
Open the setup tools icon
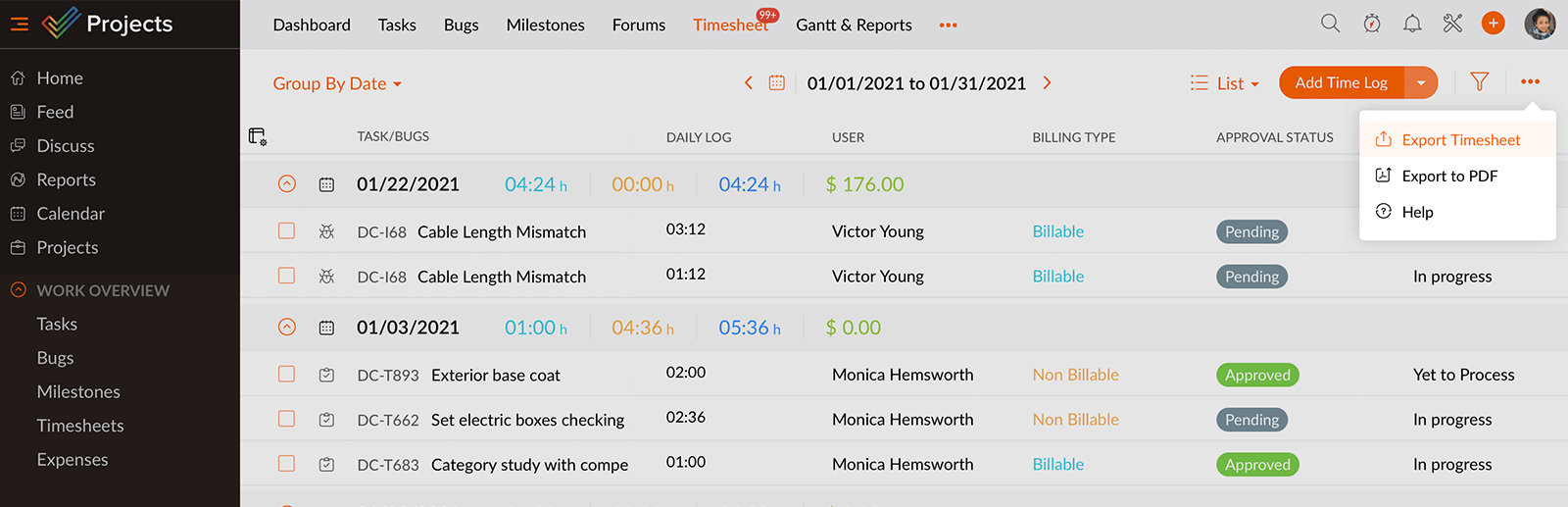[1452, 24]
